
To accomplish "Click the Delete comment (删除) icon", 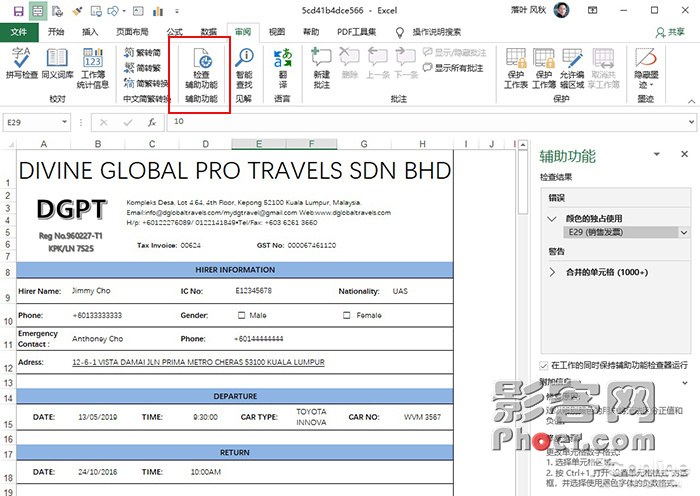I will pos(350,63).
